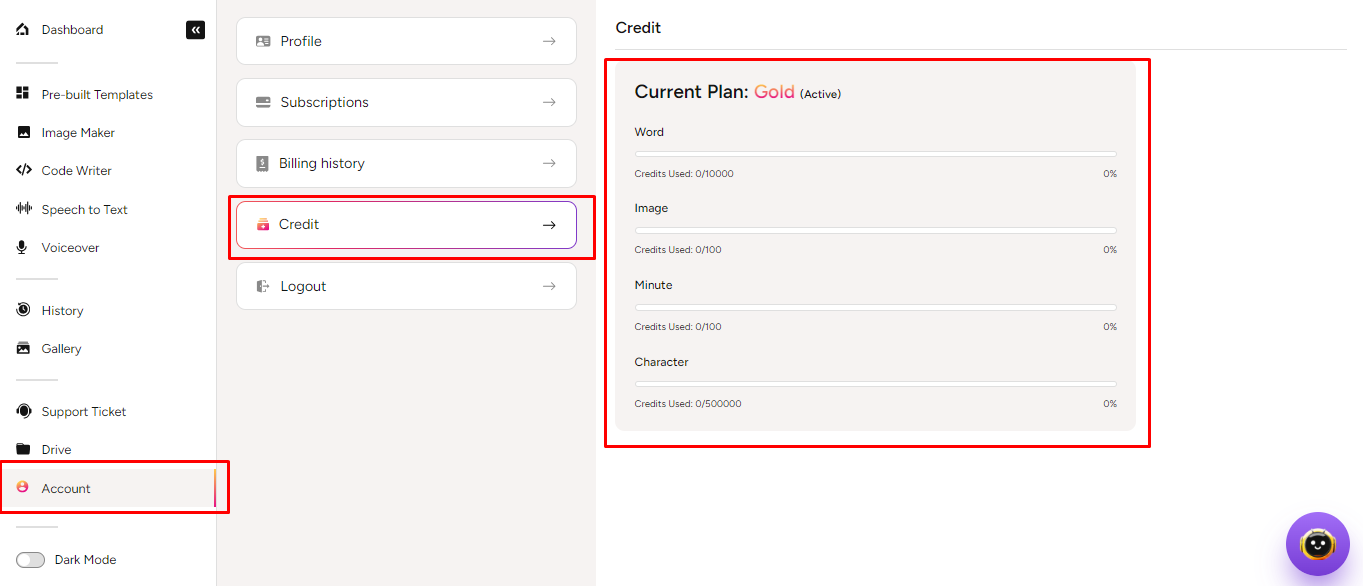Open Pre-built Templates grid icon
The width and height of the screenshot is (1363, 586).
tap(23, 94)
